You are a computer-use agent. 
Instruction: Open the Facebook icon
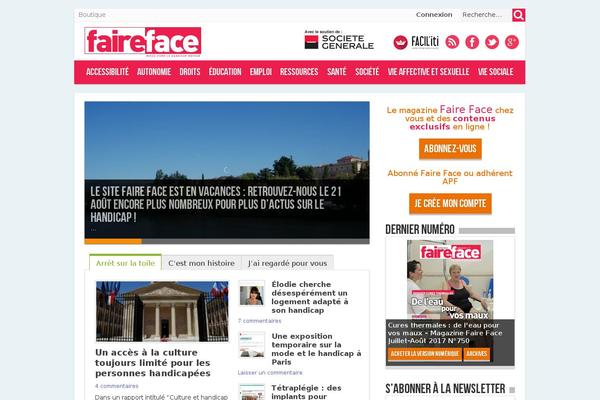click(472, 42)
